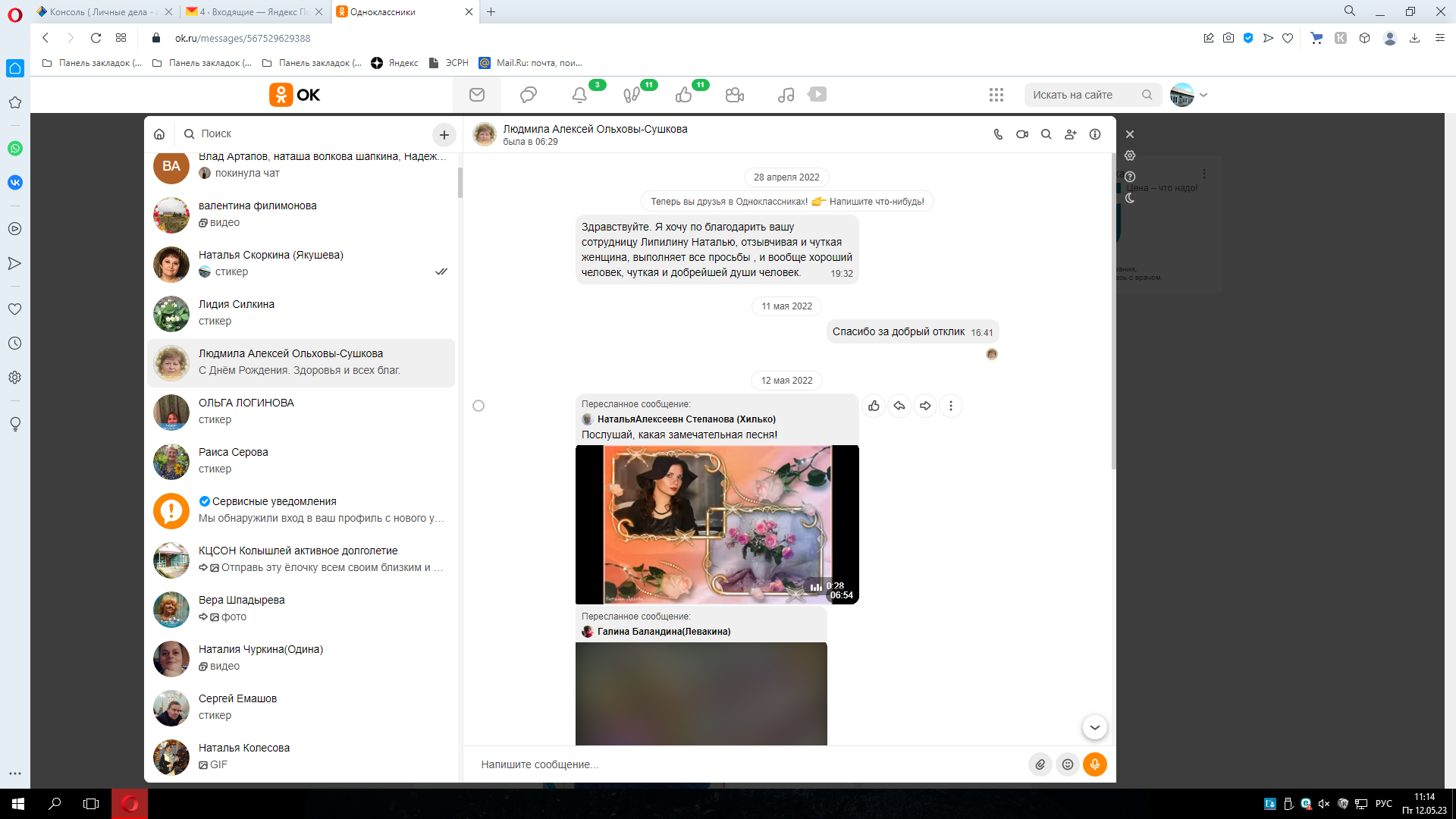Open guests footprints icon
Image resolution: width=1456 pixels, height=819 pixels.
pyautogui.click(x=632, y=95)
